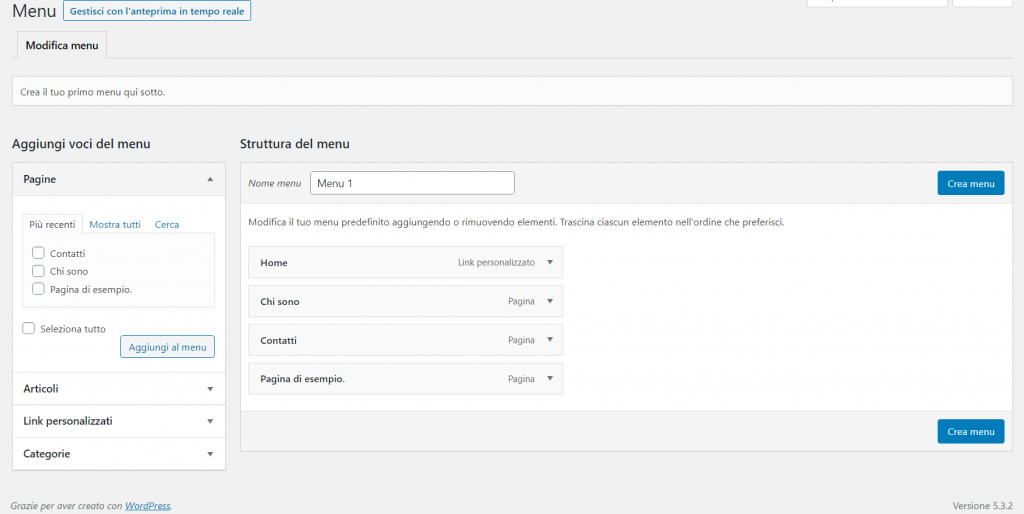Tick the Chi sono checkbox
This screenshot has height=514, width=1024.
coord(38,271)
